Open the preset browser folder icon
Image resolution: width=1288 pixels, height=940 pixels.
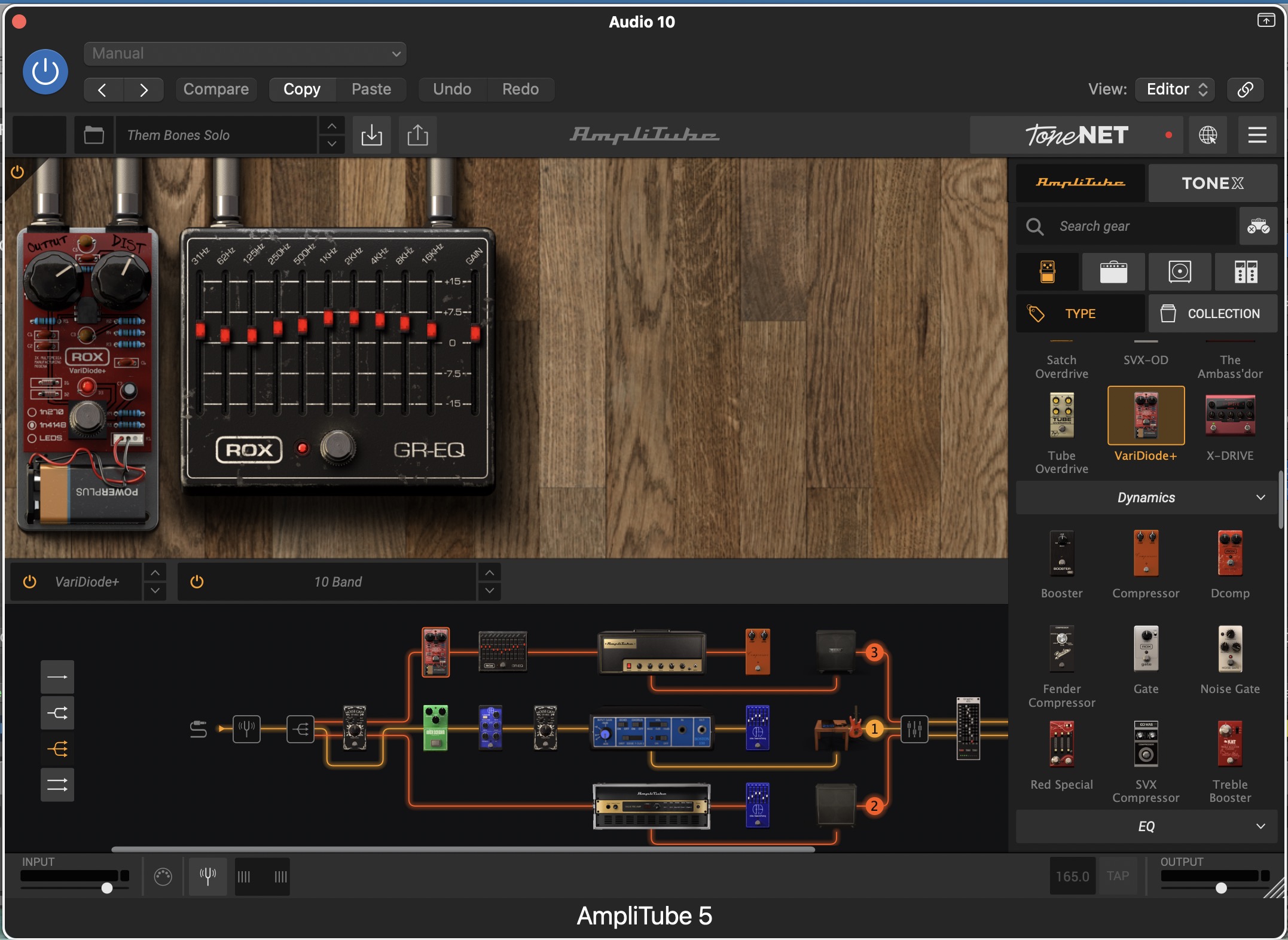click(94, 135)
